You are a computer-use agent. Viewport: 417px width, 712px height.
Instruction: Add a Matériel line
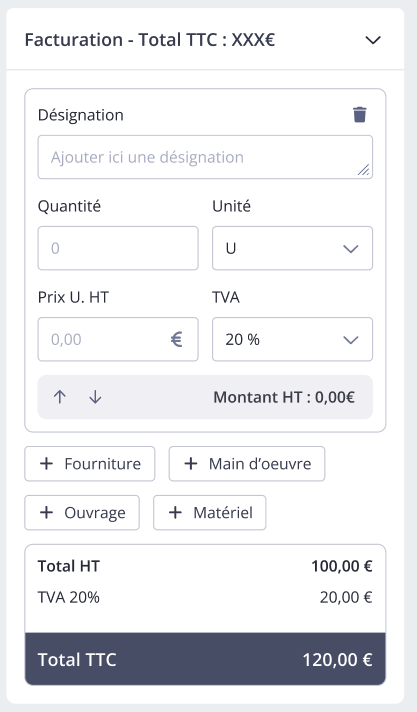[209, 513]
